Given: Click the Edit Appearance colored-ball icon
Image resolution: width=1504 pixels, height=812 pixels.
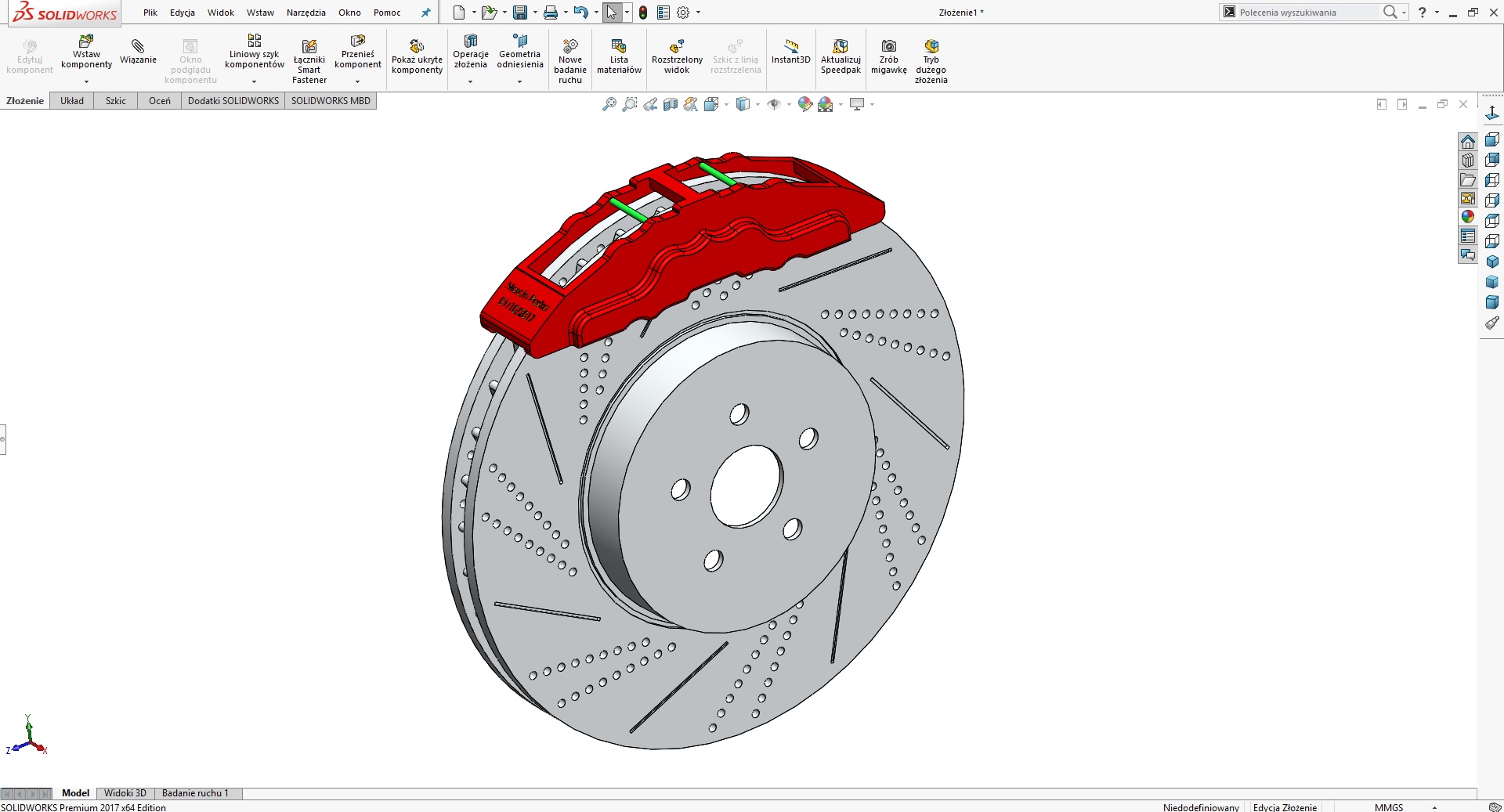Looking at the screenshot, I should (804, 103).
